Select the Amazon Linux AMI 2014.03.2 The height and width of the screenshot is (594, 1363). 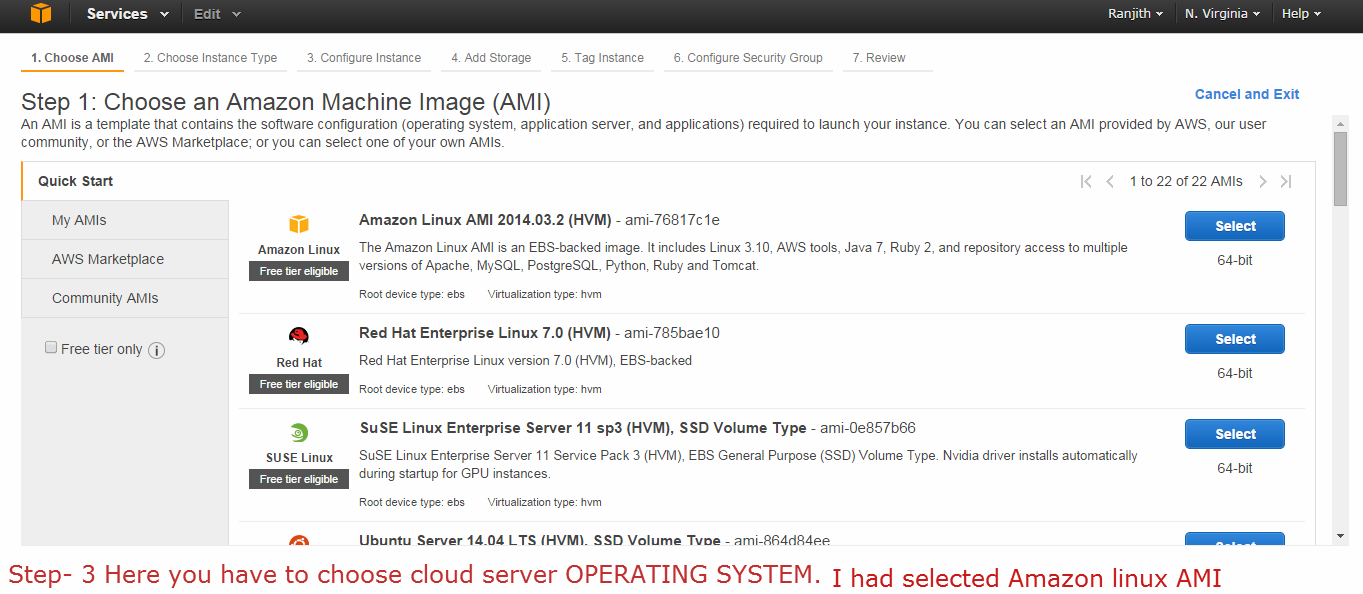coord(1235,226)
